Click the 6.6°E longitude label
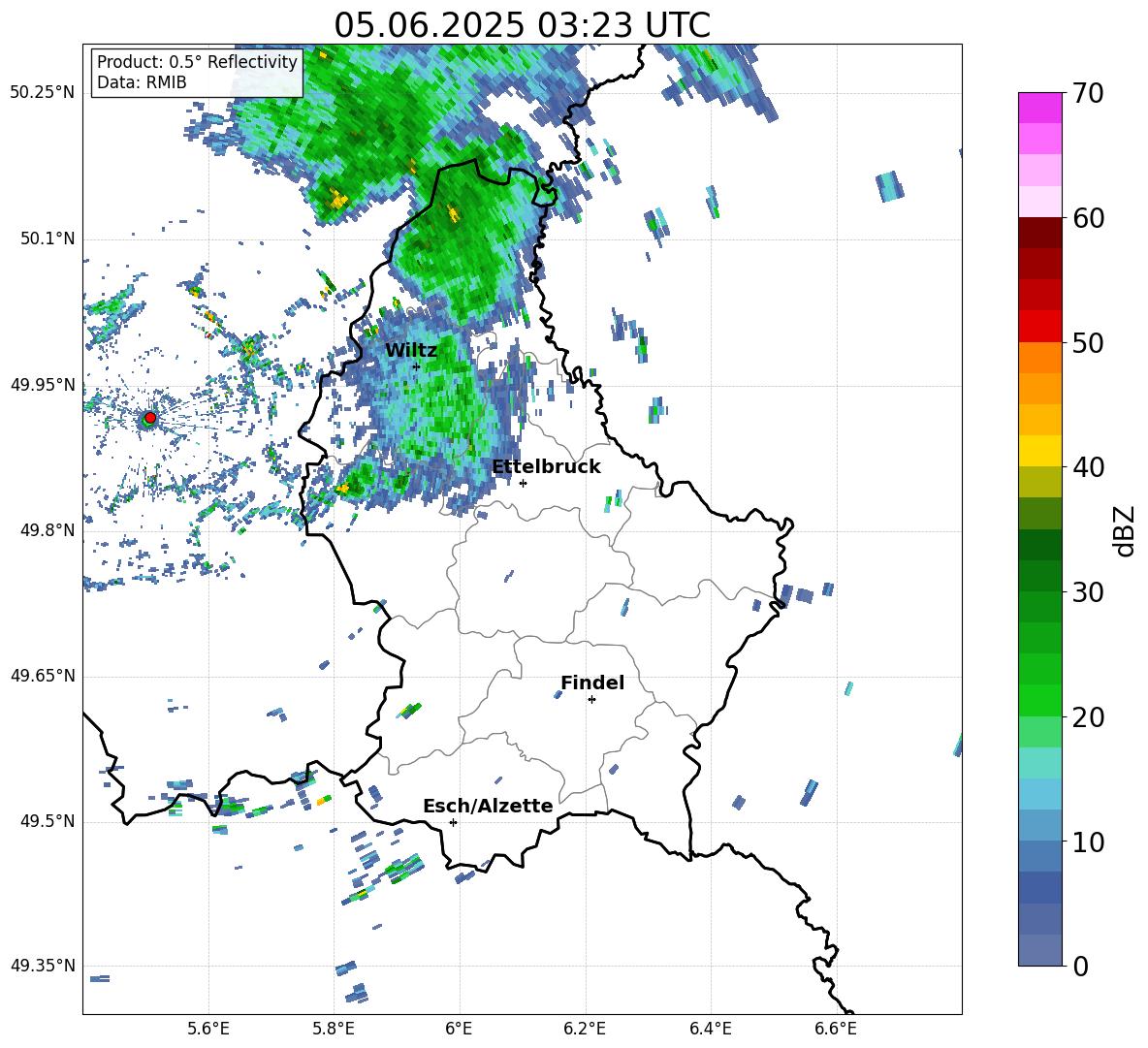Viewport: 1148px width, 1048px height. 836,1029
